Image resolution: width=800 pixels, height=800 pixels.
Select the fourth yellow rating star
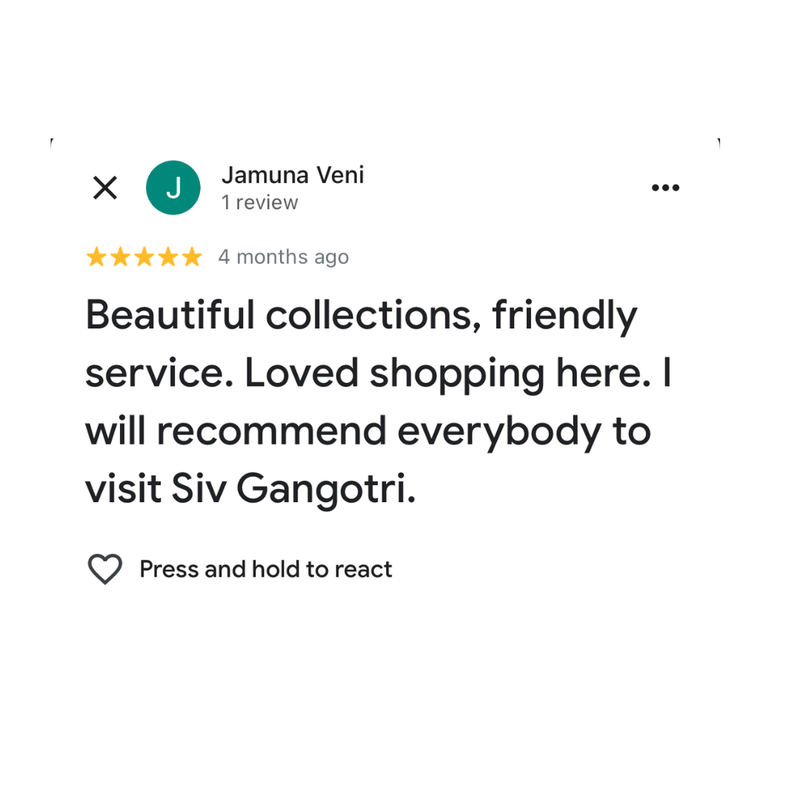tap(168, 257)
